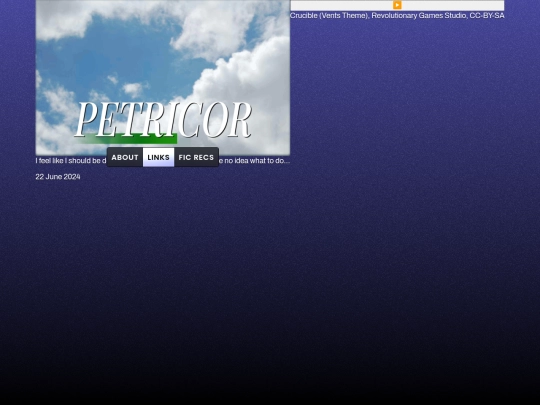The width and height of the screenshot is (540, 405).
Task: Click the small cloud puff in blue sky
Action: 133,90
